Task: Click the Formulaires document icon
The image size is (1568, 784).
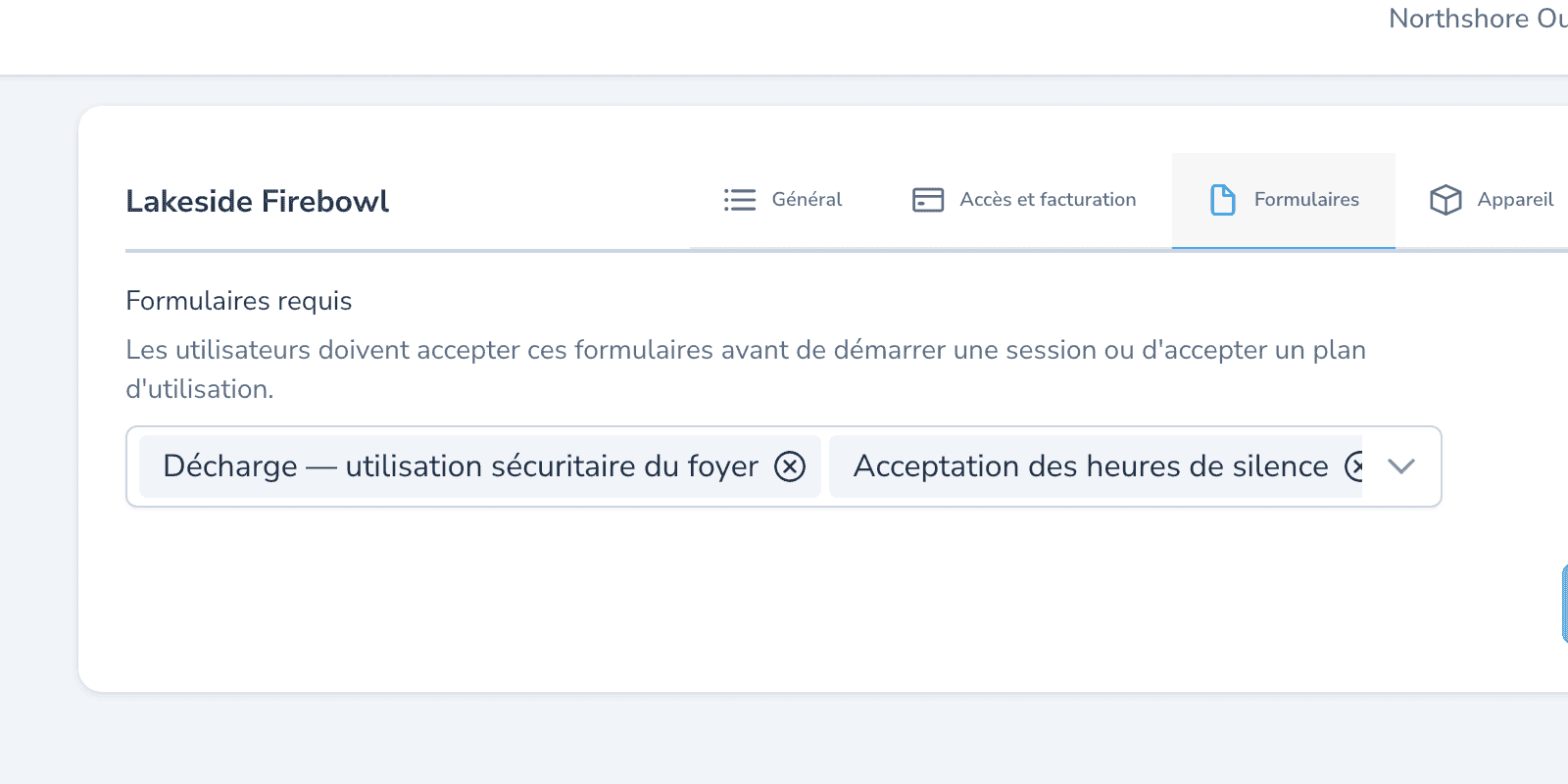Action: click(x=1223, y=200)
